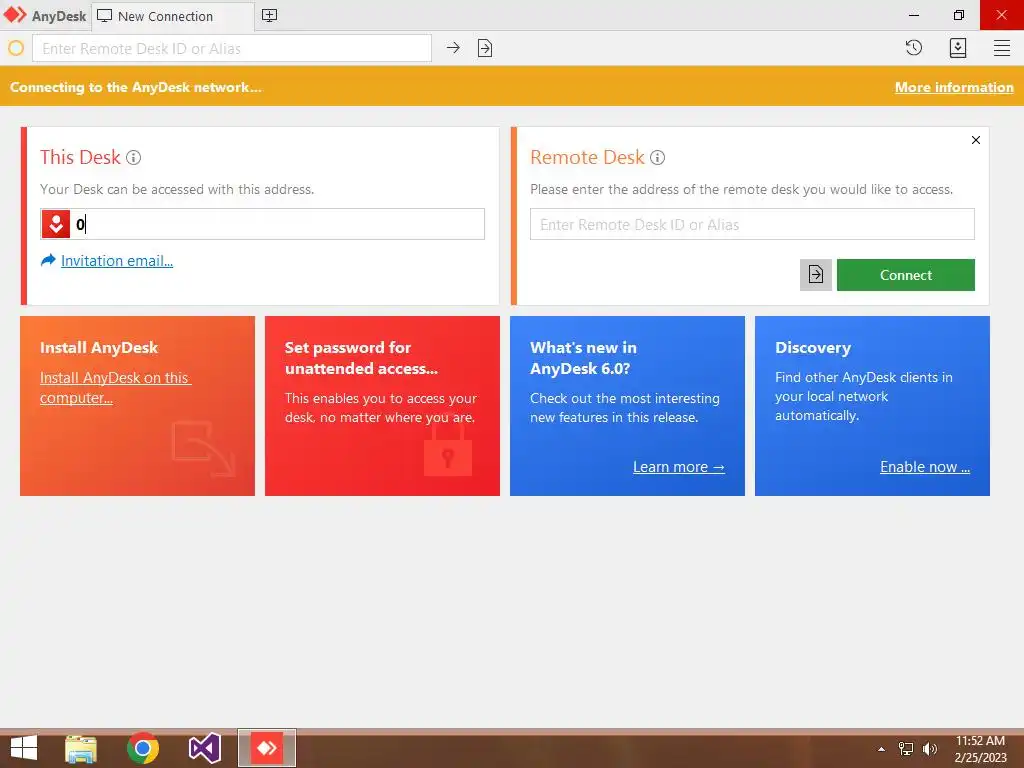Open Visual Studio from the taskbar
Viewport: 1024px width, 768px height.
coord(204,748)
